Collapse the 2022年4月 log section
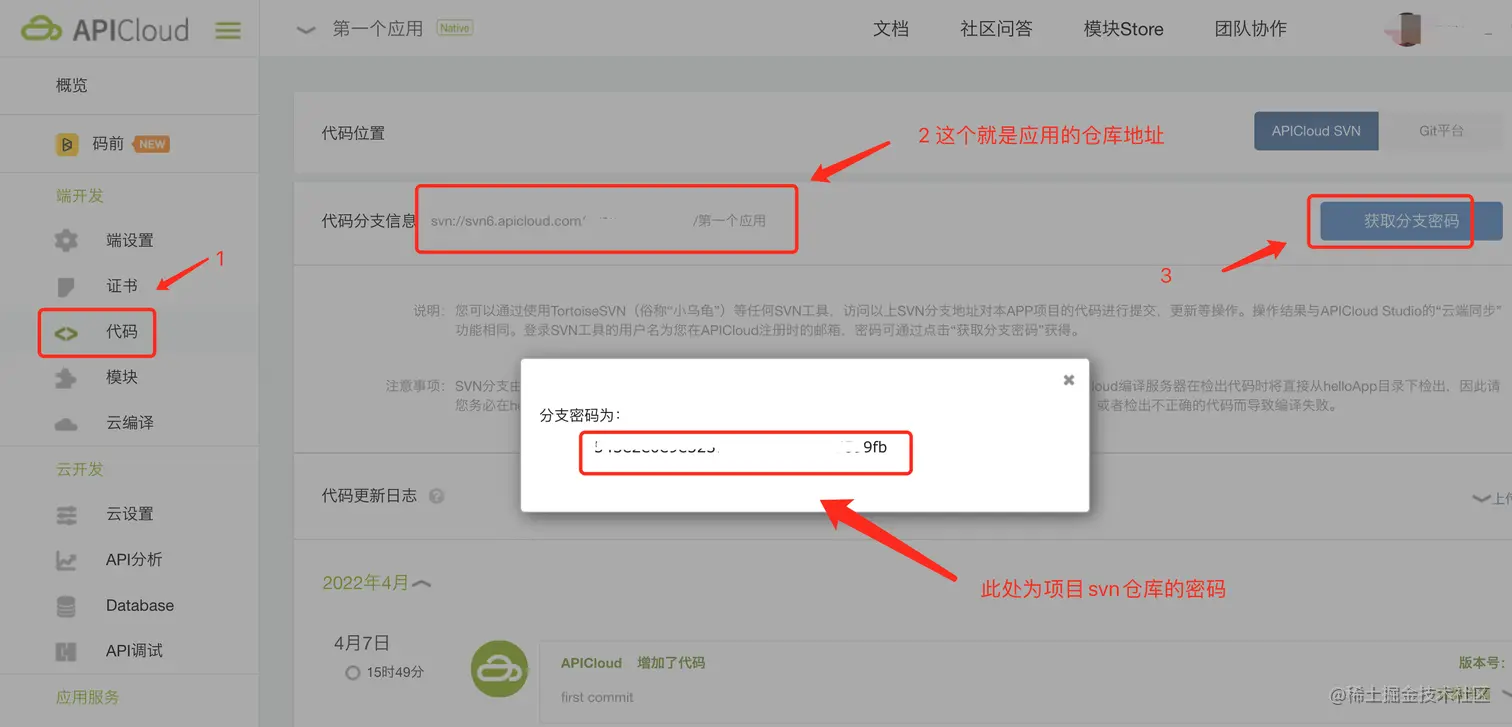The height and width of the screenshot is (727, 1512). coord(422,583)
